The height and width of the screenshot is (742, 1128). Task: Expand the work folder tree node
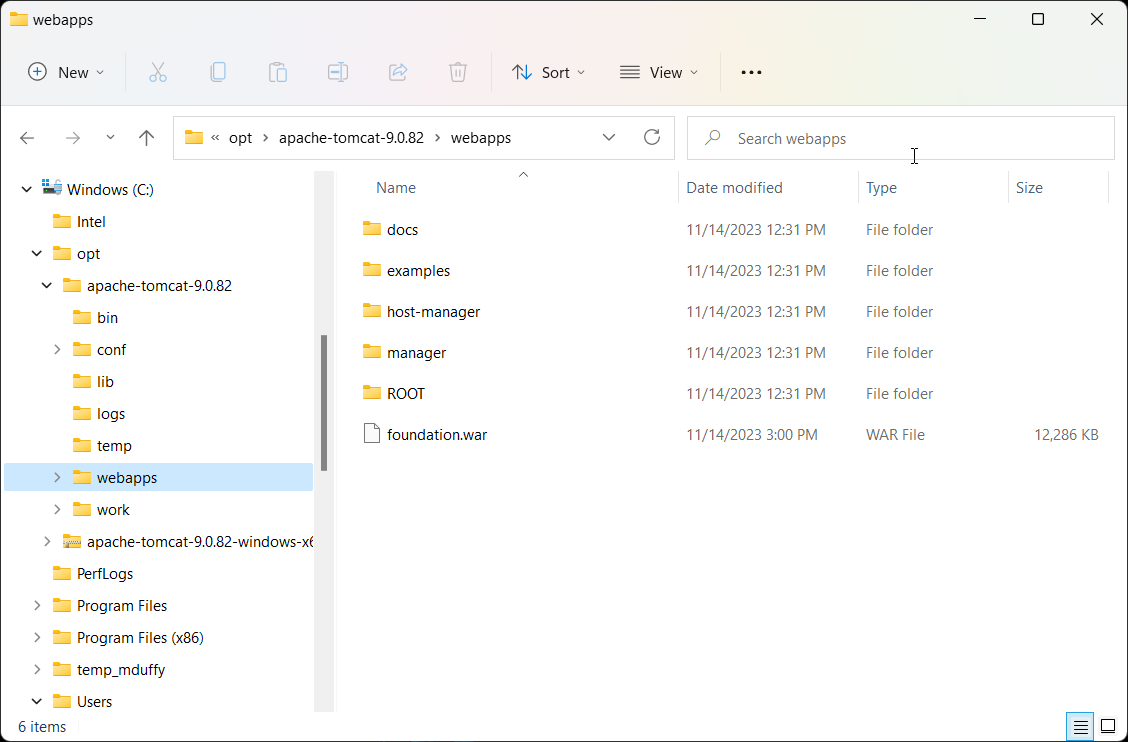tap(57, 510)
